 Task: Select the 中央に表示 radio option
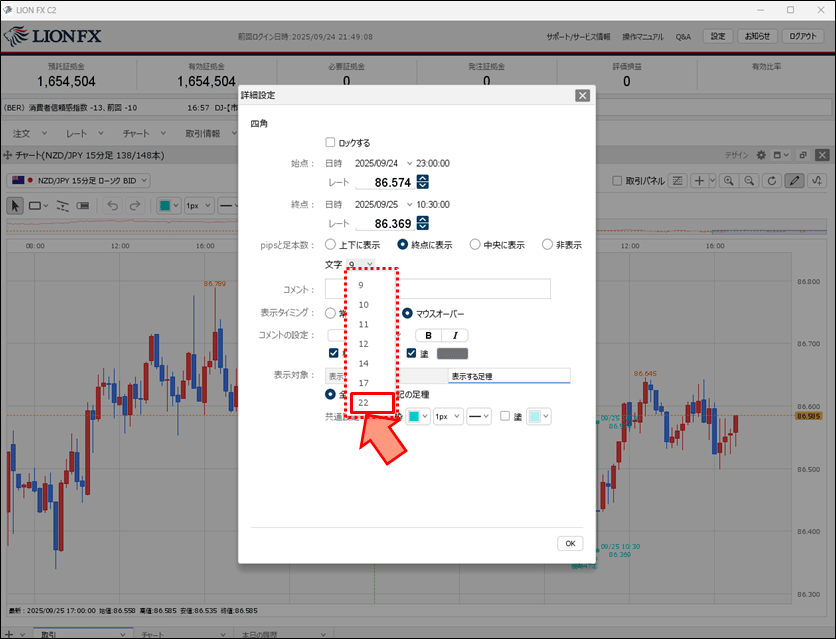[476, 244]
